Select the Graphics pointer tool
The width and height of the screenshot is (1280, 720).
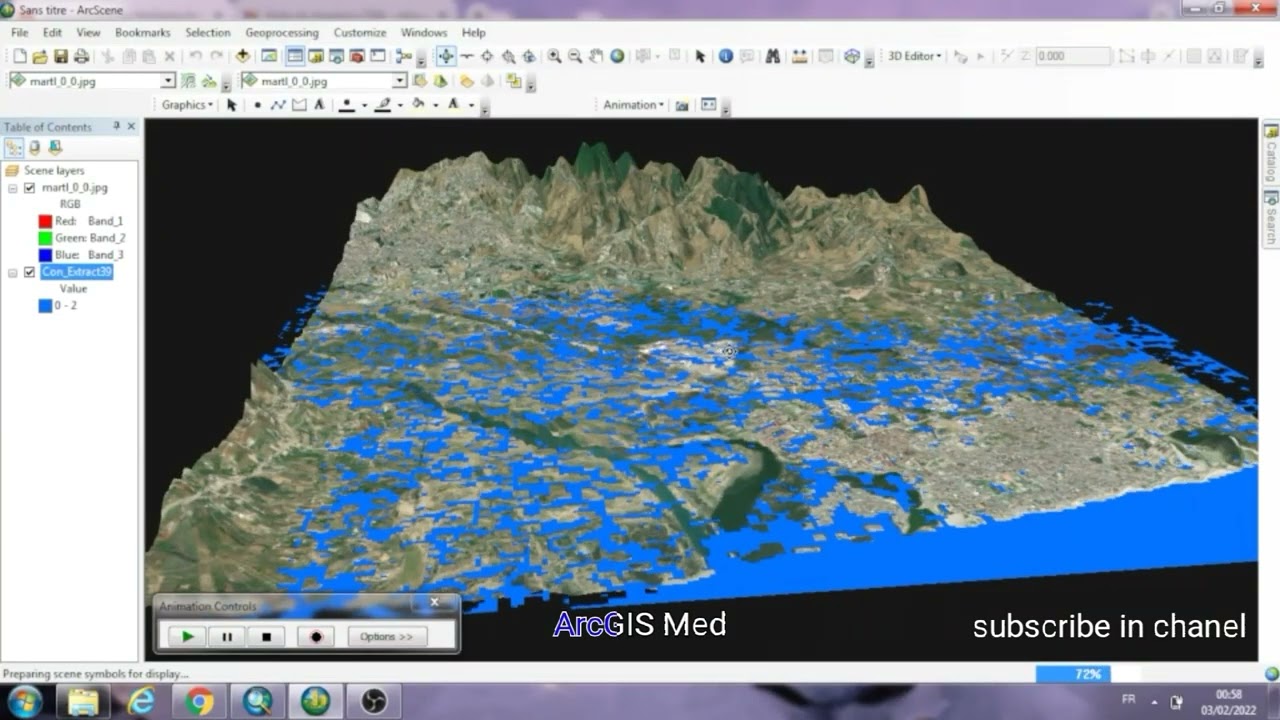(232, 105)
